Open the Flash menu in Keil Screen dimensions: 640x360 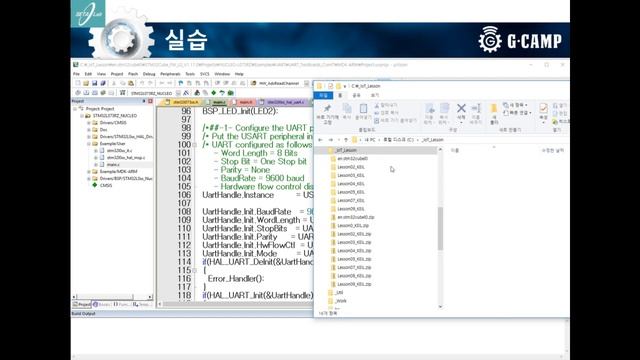point(133,74)
